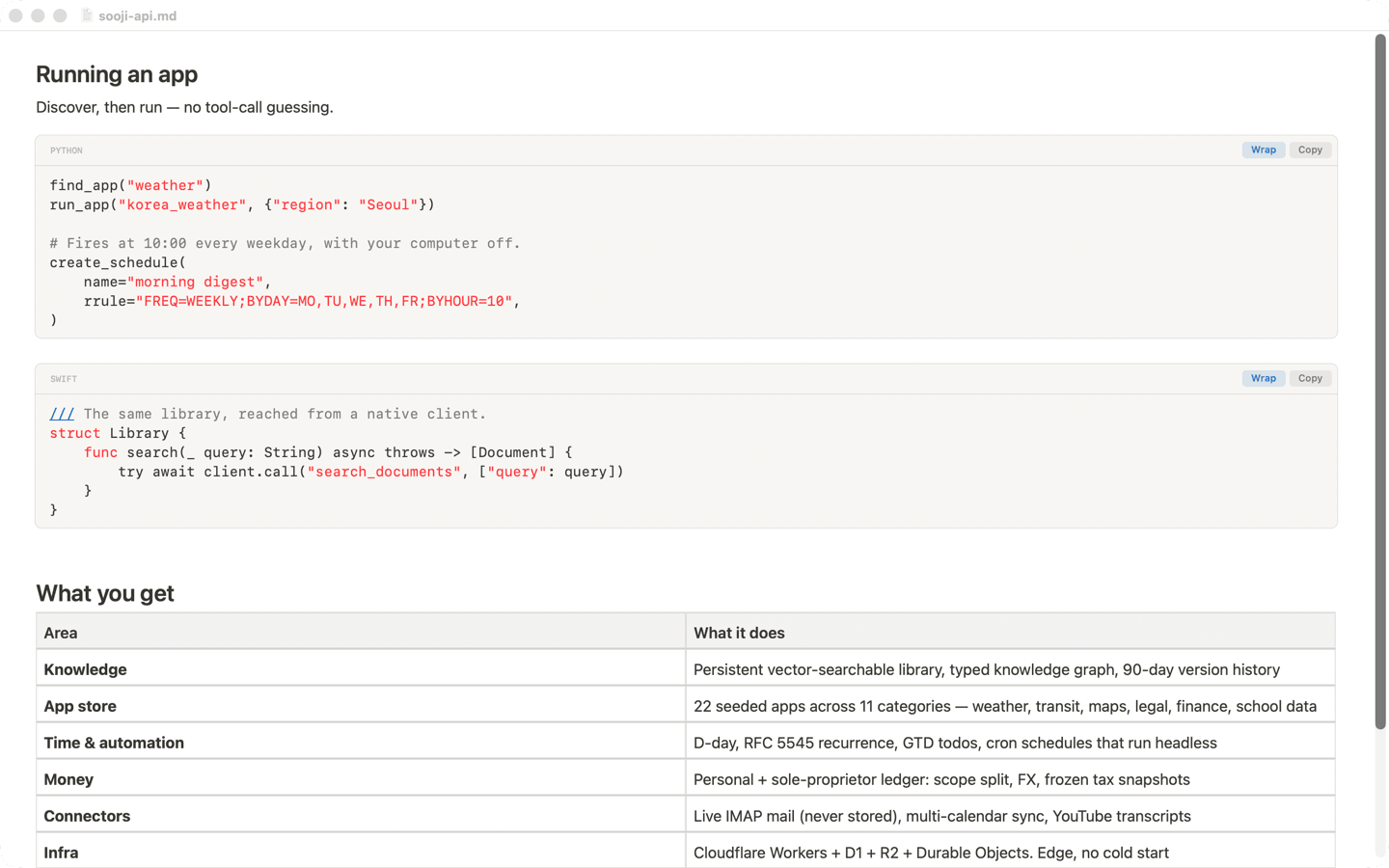Click the 'D-day, RFC 5545 recurrence' cell
This screenshot has height=868, width=1389.
1011,743
